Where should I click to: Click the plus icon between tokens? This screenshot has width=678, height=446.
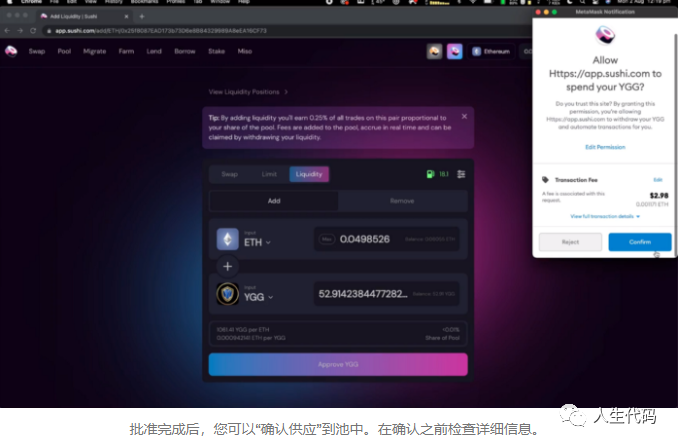click(228, 267)
